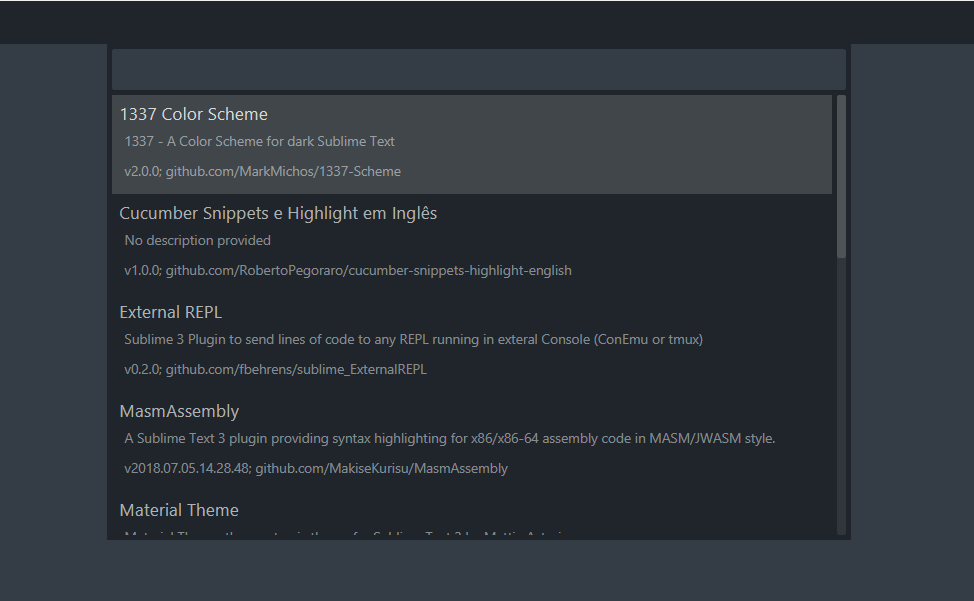This screenshot has height=601, width=974.
Task: Click the package list scrollbar thumb
Action: point(842,176)
